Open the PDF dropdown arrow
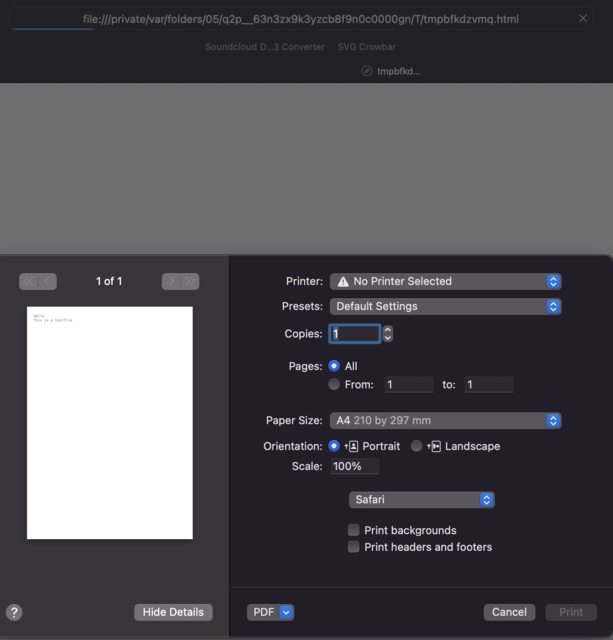The width and height of the screenshot is (613, 640). [x=287, y=612]
